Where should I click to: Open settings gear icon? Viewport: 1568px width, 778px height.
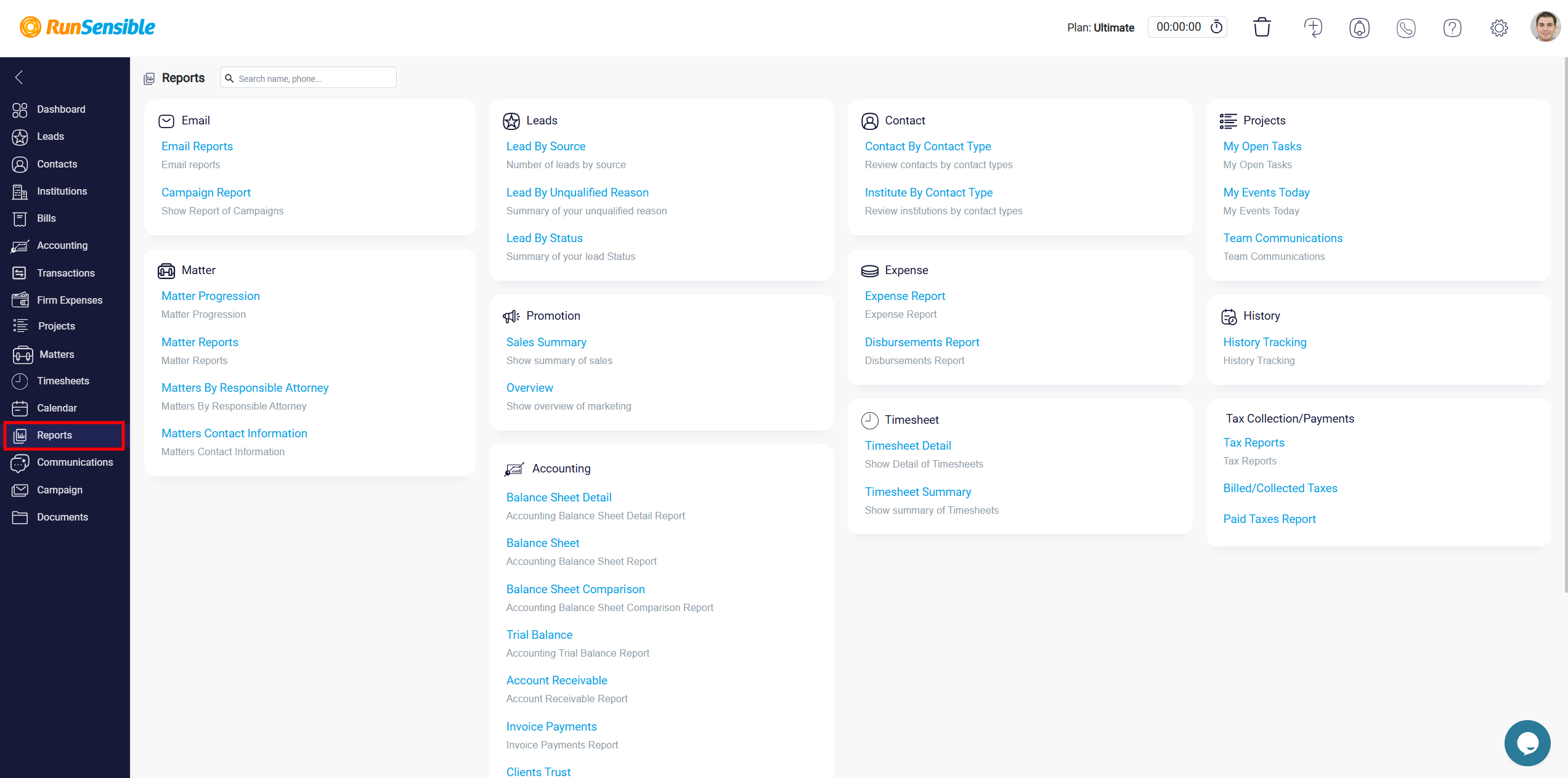pos(1499,28)
